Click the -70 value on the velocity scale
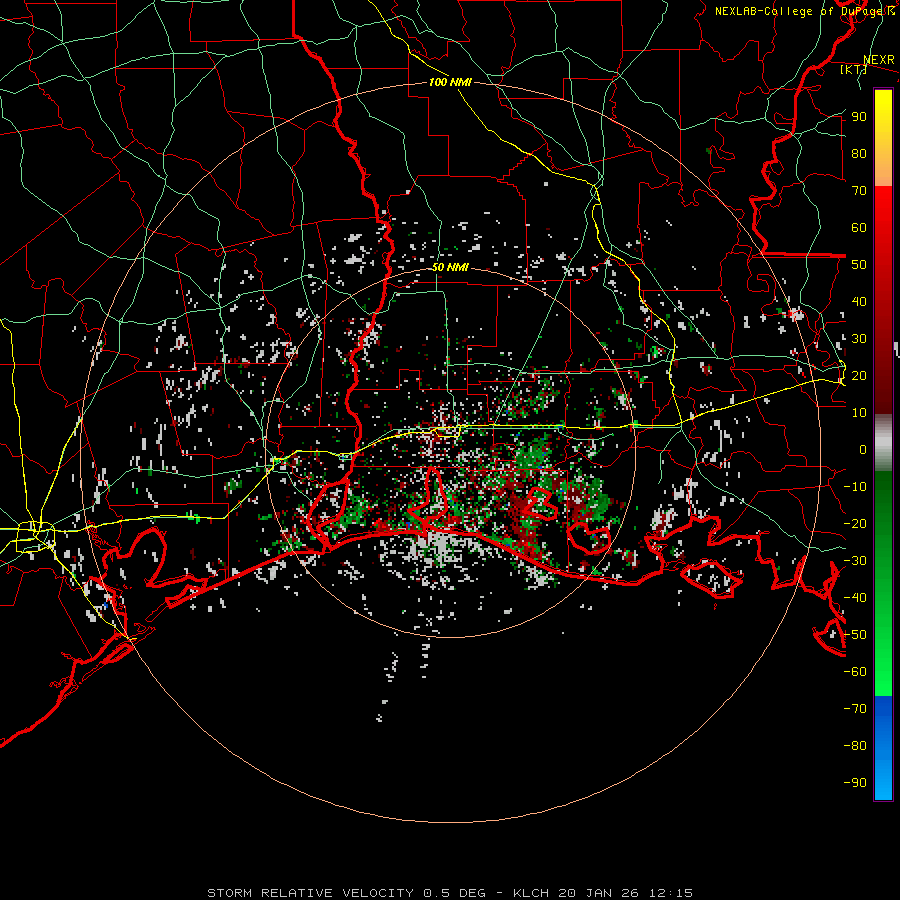The height and width of the screenshot is (900, 900). tap(855, 709)
